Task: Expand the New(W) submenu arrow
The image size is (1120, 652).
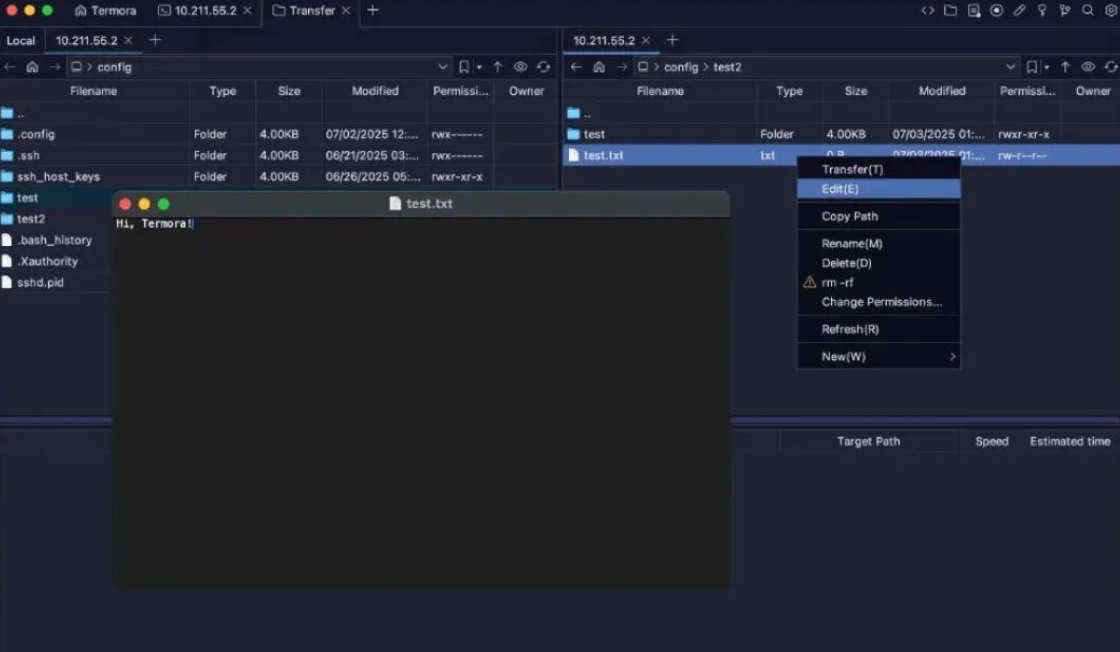Action: 952,356
